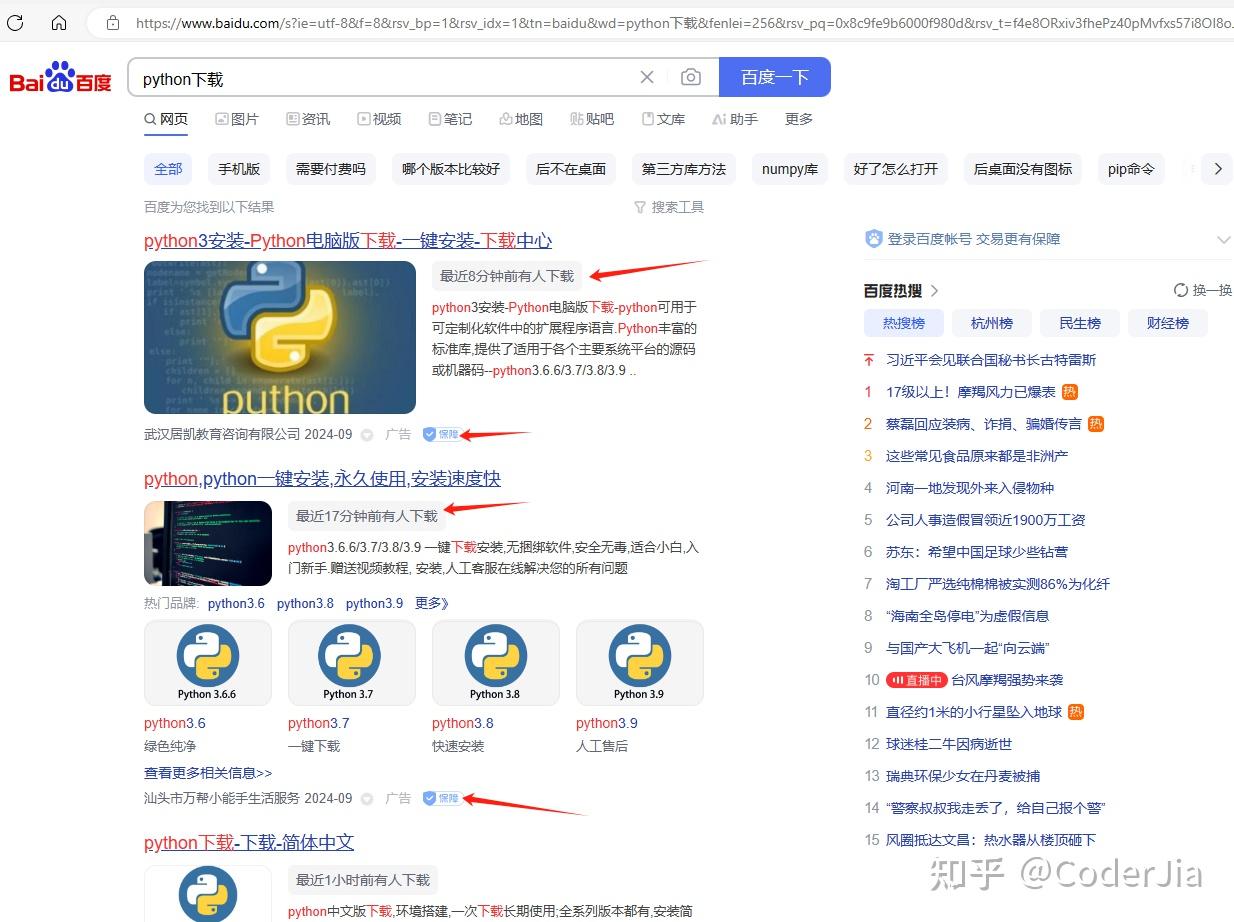Select the 手机版 filter chip
The width and height of the screenshot is (1234, 922).
(239, 169)
